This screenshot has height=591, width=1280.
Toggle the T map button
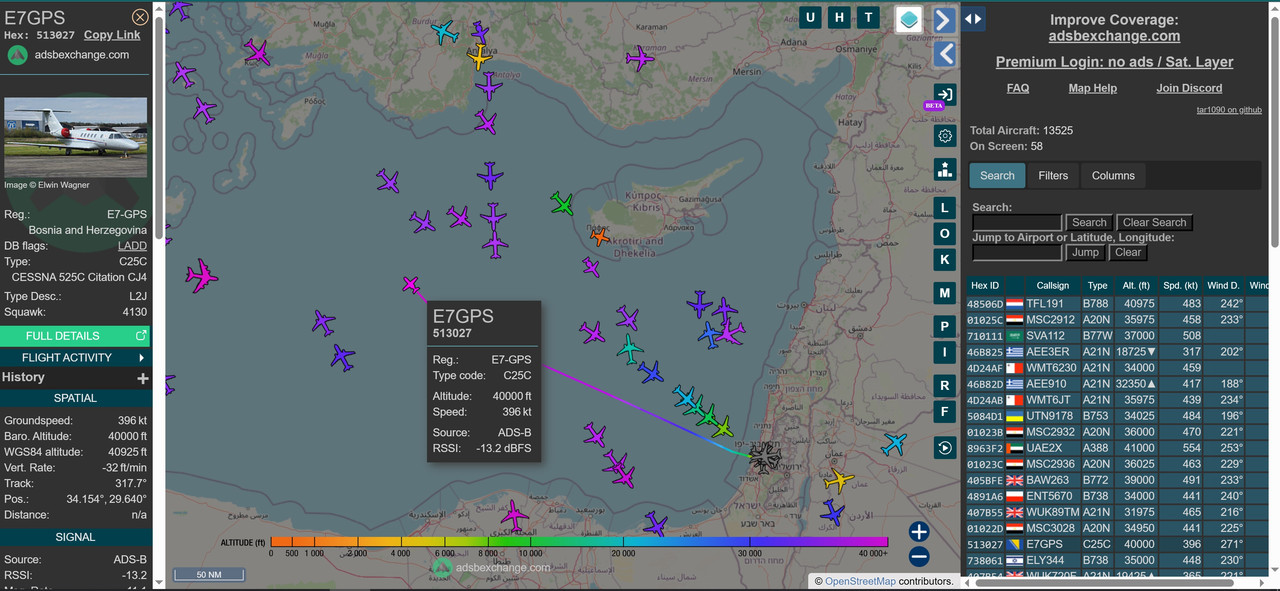click(870, 17)
